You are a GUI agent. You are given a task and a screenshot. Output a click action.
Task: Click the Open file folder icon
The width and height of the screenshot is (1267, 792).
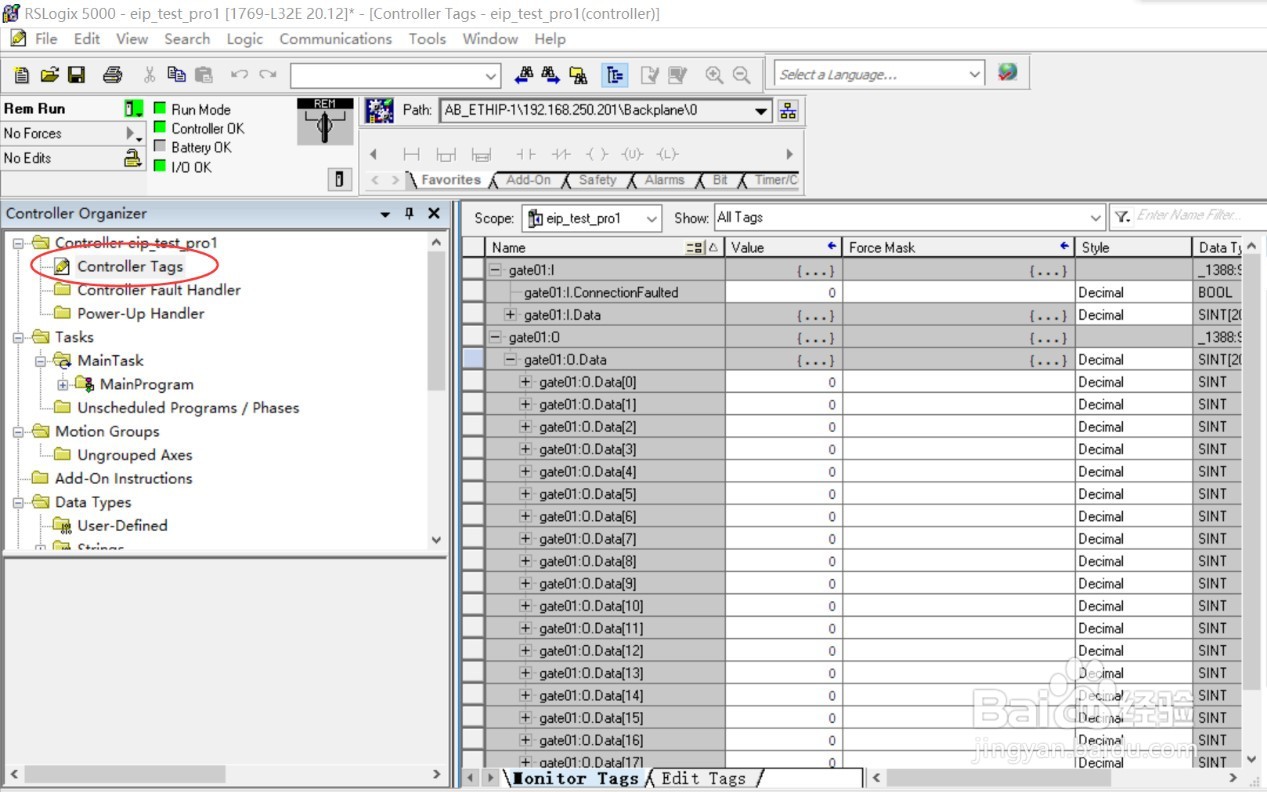(x=49, y=75)
